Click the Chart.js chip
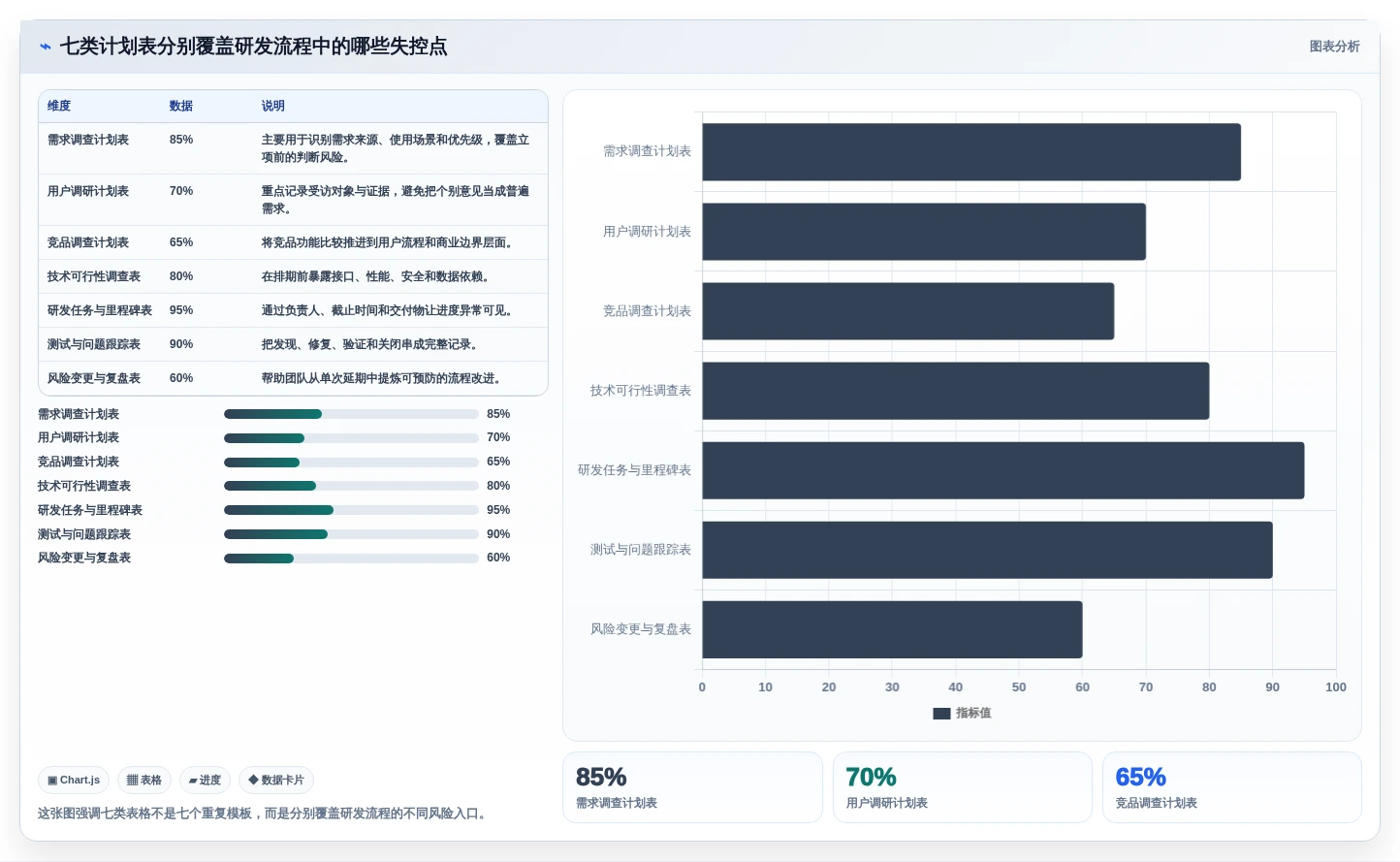 74,780
